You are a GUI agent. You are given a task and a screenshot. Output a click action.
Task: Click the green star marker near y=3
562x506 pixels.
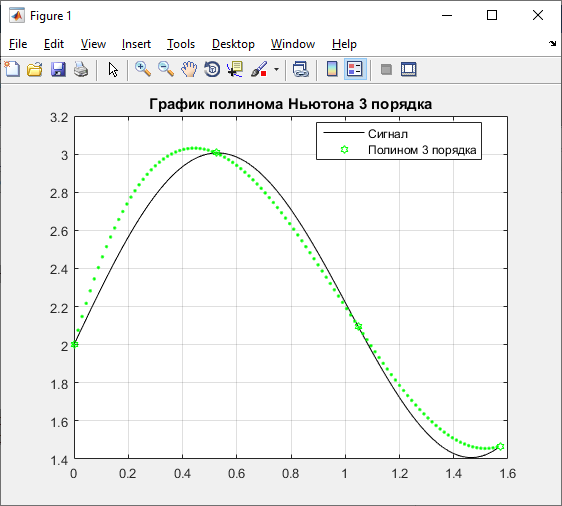click(216, 153)
